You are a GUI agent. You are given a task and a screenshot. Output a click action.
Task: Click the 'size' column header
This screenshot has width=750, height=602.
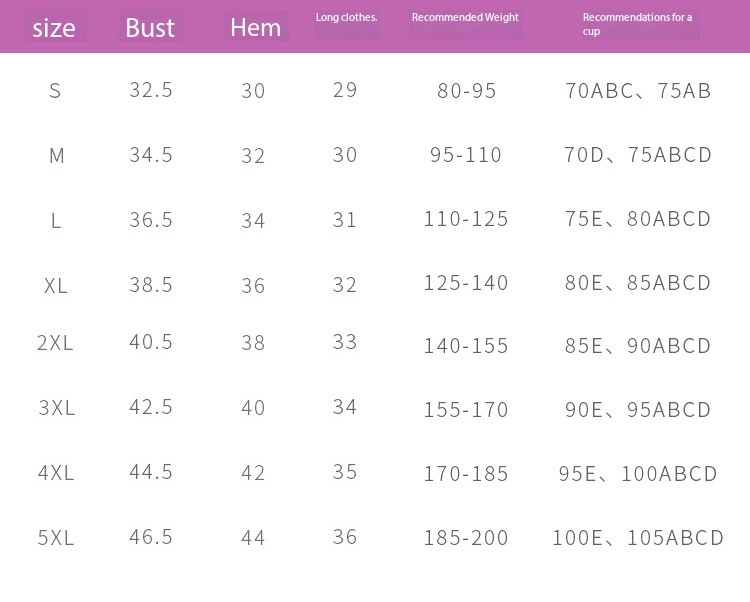point(54,27)
